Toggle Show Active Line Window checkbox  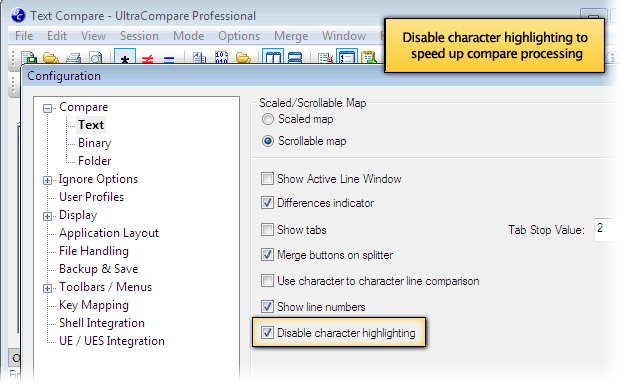pyautogui.click(x=267, y=178)
